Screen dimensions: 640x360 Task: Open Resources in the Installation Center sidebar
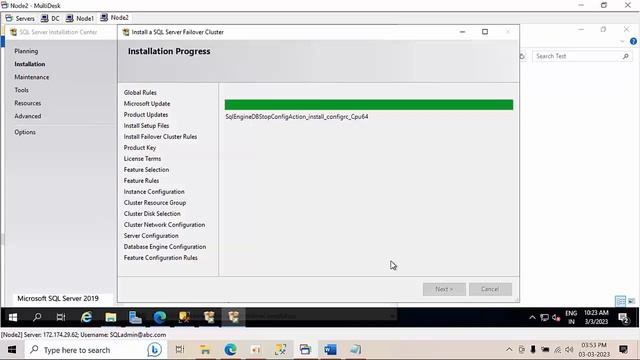point(28,103)
